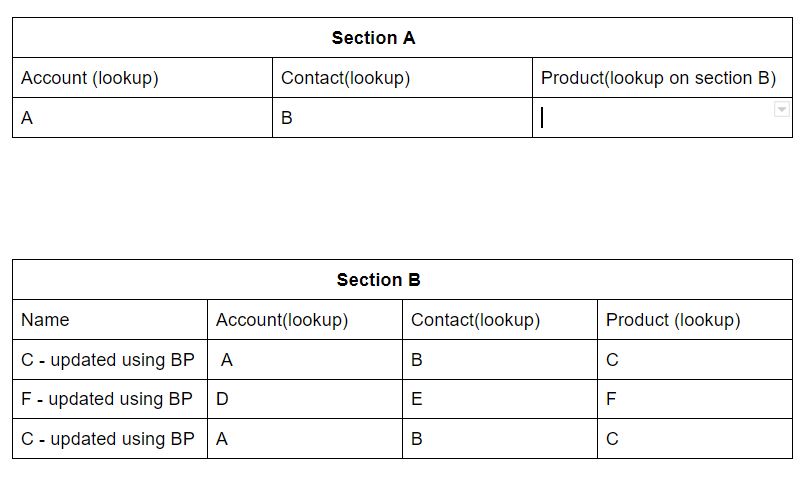Click Contact(lookup) header in Section B
The width and height of the screenshot is (810, 481).
[x=475, y=320]
